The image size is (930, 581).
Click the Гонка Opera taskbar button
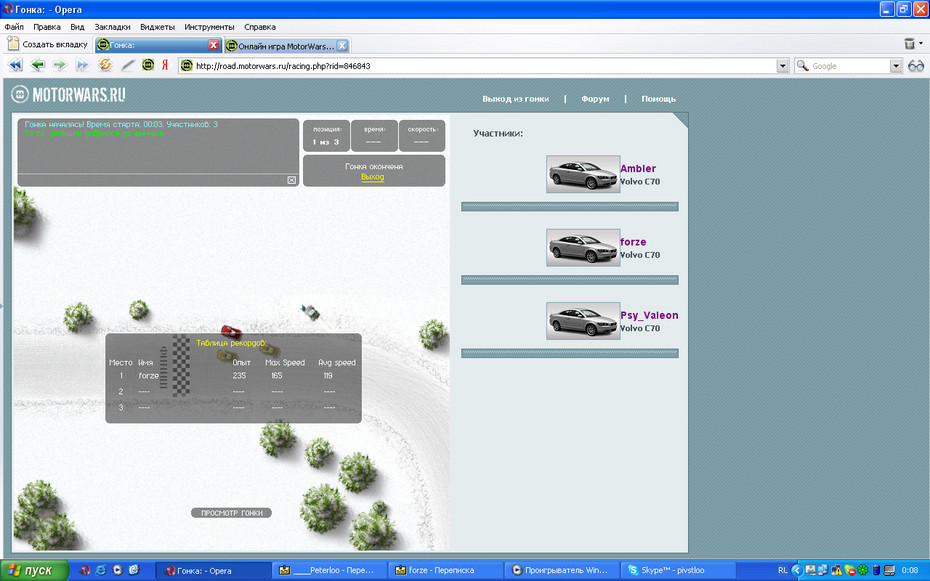coord(214,570)
